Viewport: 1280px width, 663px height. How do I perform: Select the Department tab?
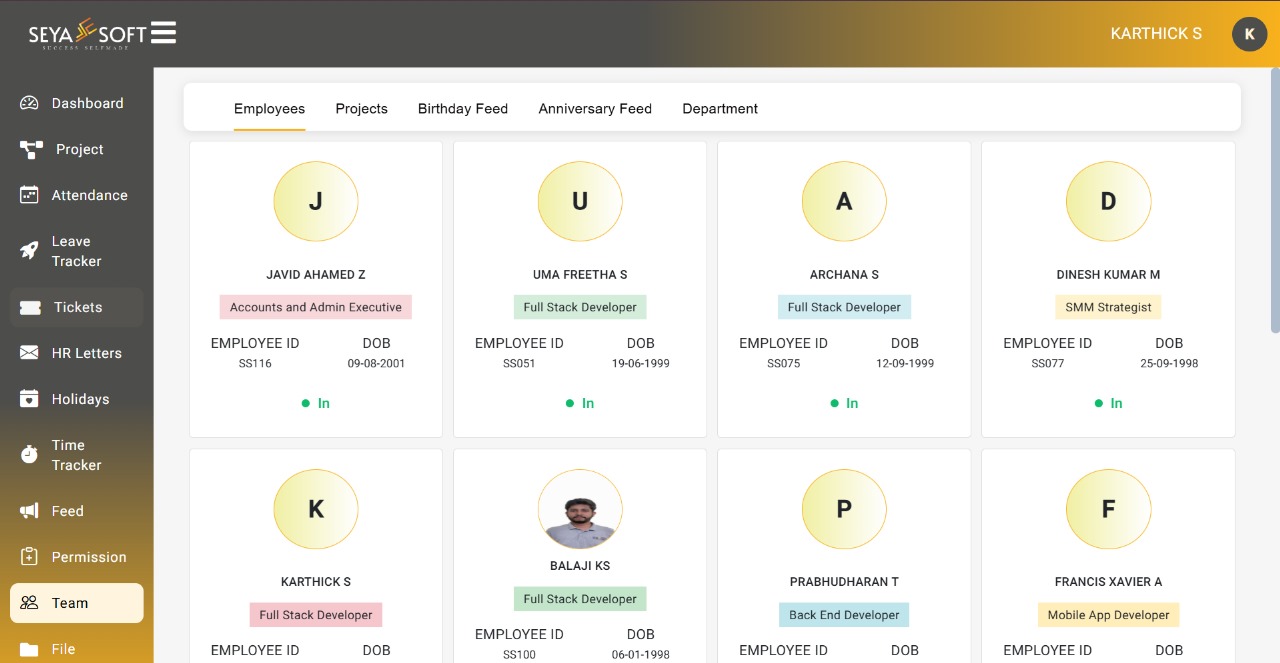pyautogui.click(x=720, y=108)
